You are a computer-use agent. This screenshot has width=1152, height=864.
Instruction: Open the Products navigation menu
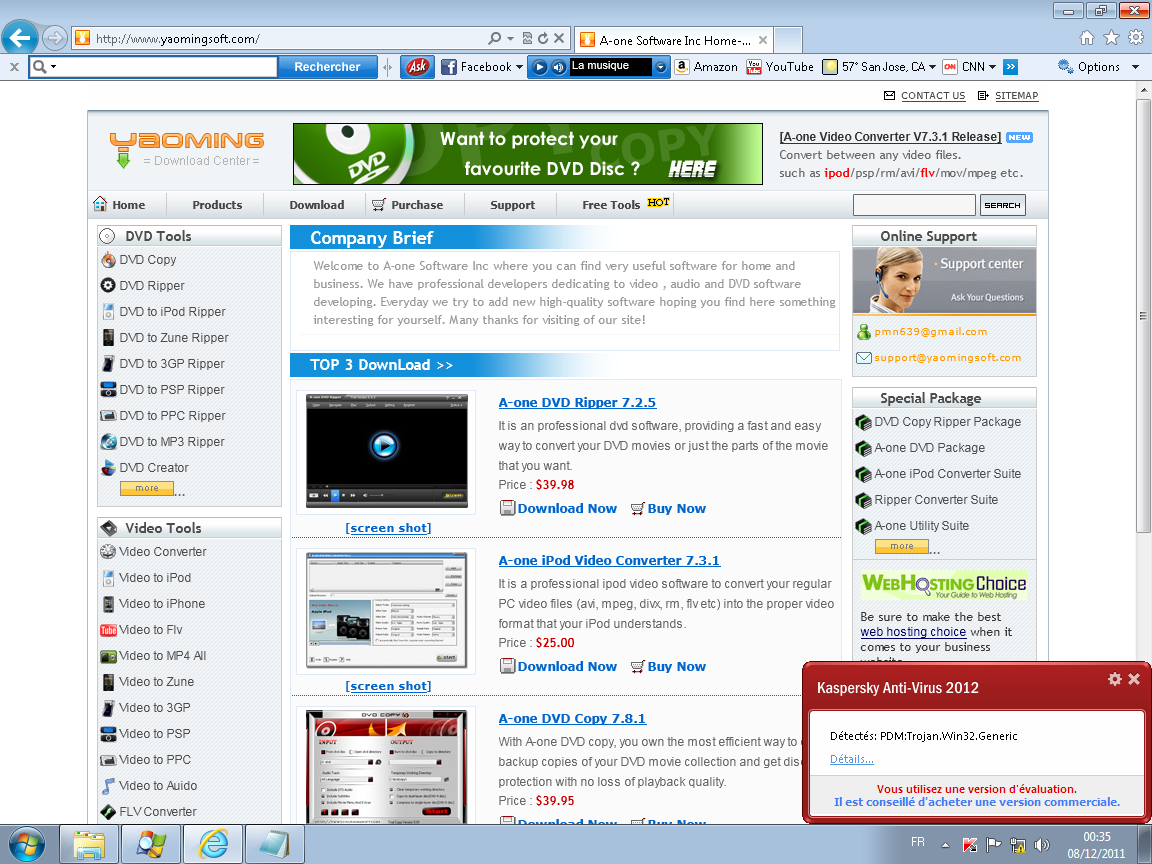tap(217, 205)
